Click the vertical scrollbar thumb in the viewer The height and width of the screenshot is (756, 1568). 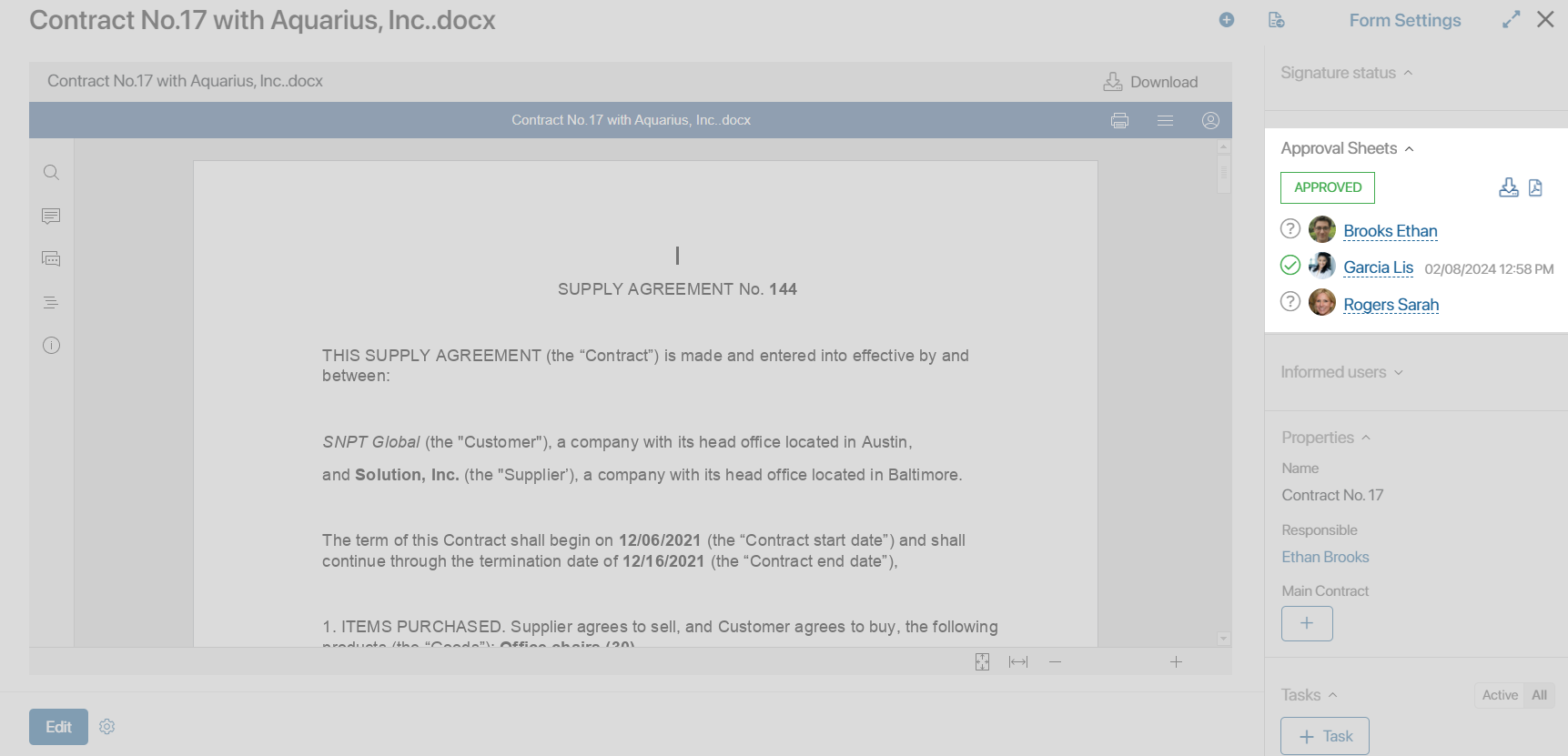pos(1224,173)
